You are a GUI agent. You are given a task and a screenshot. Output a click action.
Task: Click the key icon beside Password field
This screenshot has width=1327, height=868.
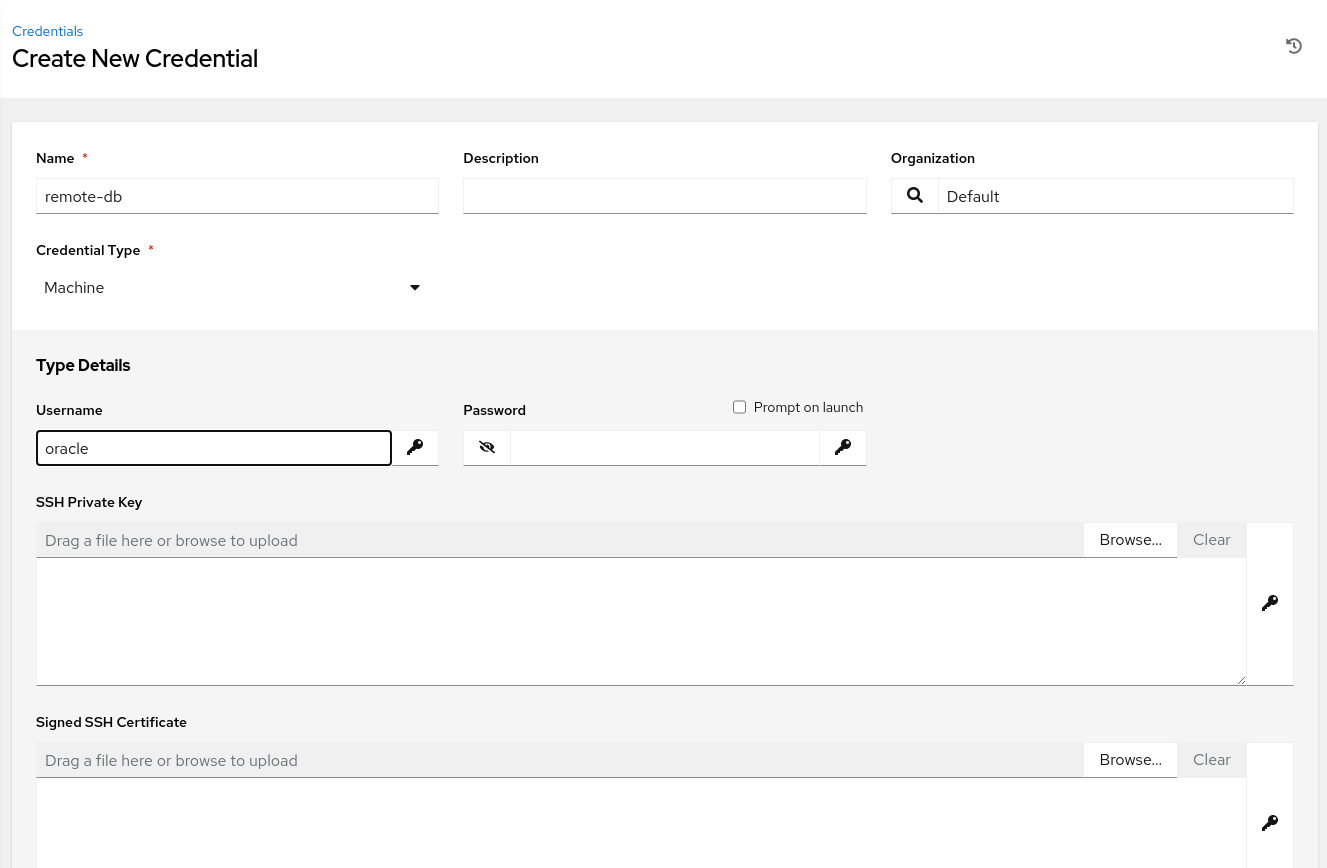coord(843,448)
